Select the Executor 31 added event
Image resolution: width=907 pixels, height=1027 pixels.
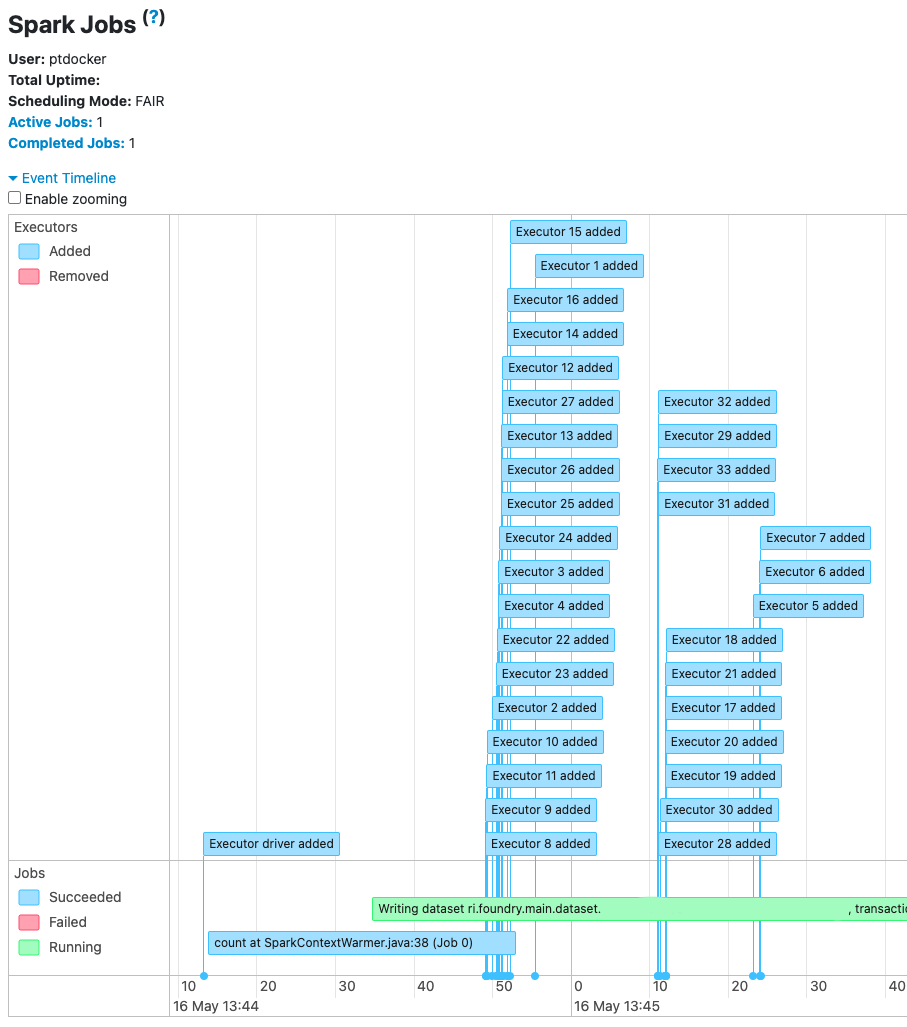(x=716, y=504)
